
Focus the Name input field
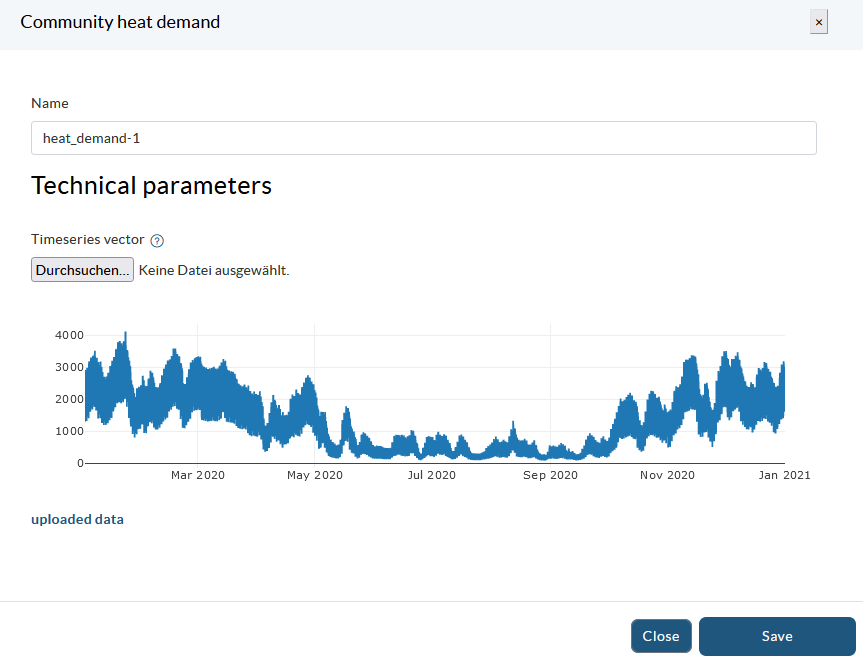pos(423,138)
